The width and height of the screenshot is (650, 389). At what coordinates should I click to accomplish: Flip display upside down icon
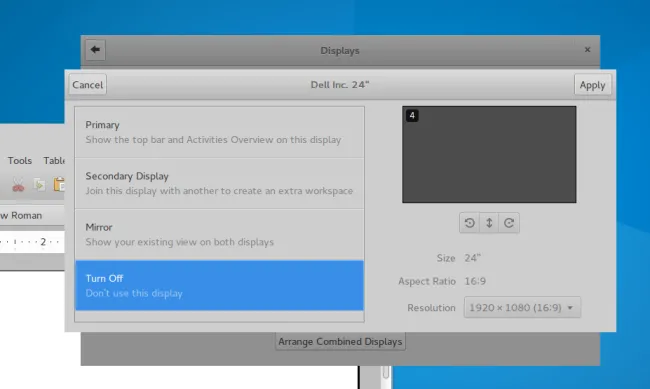[x=489, y=223]
